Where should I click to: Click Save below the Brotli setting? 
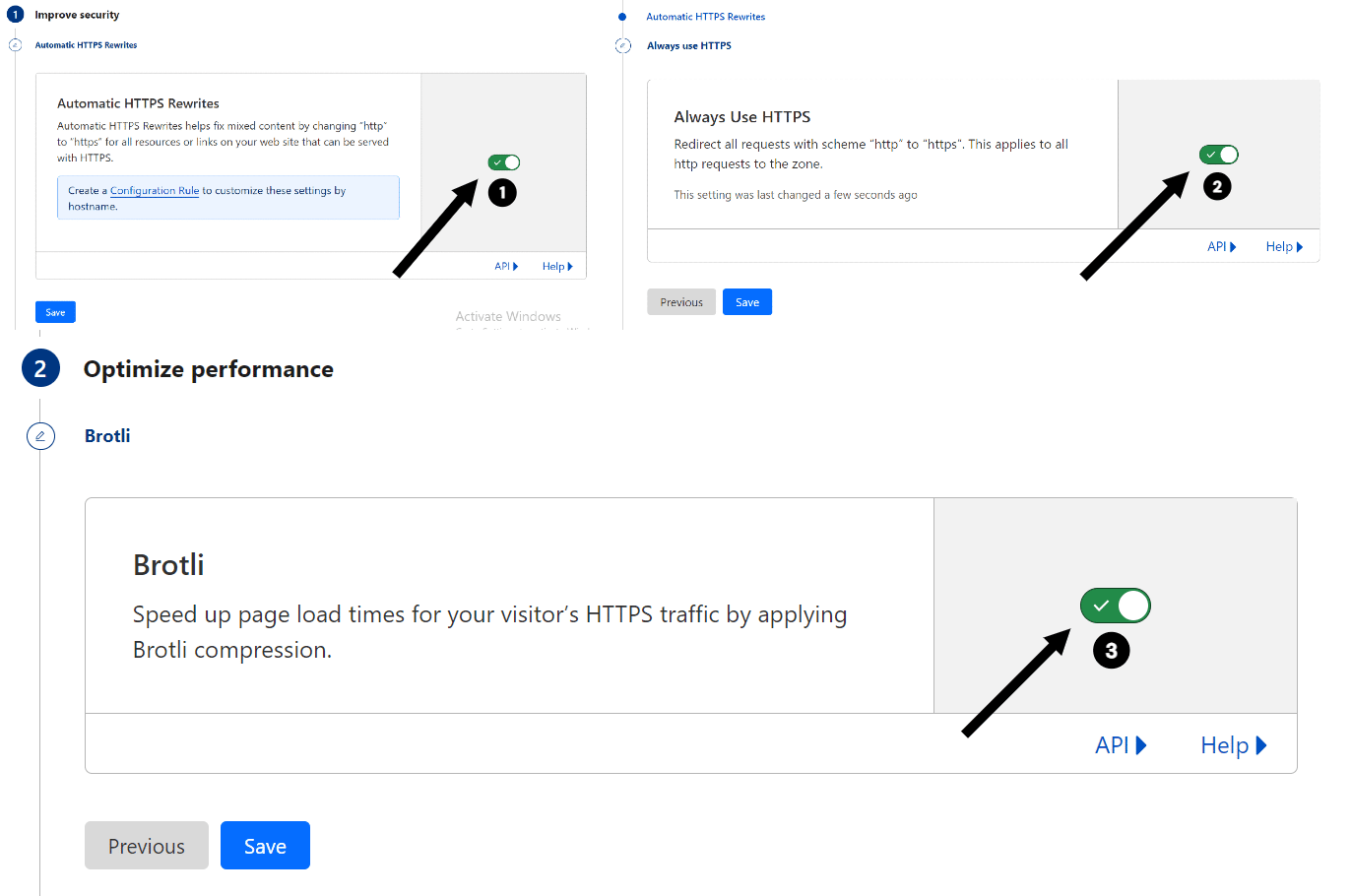point(265,845)
